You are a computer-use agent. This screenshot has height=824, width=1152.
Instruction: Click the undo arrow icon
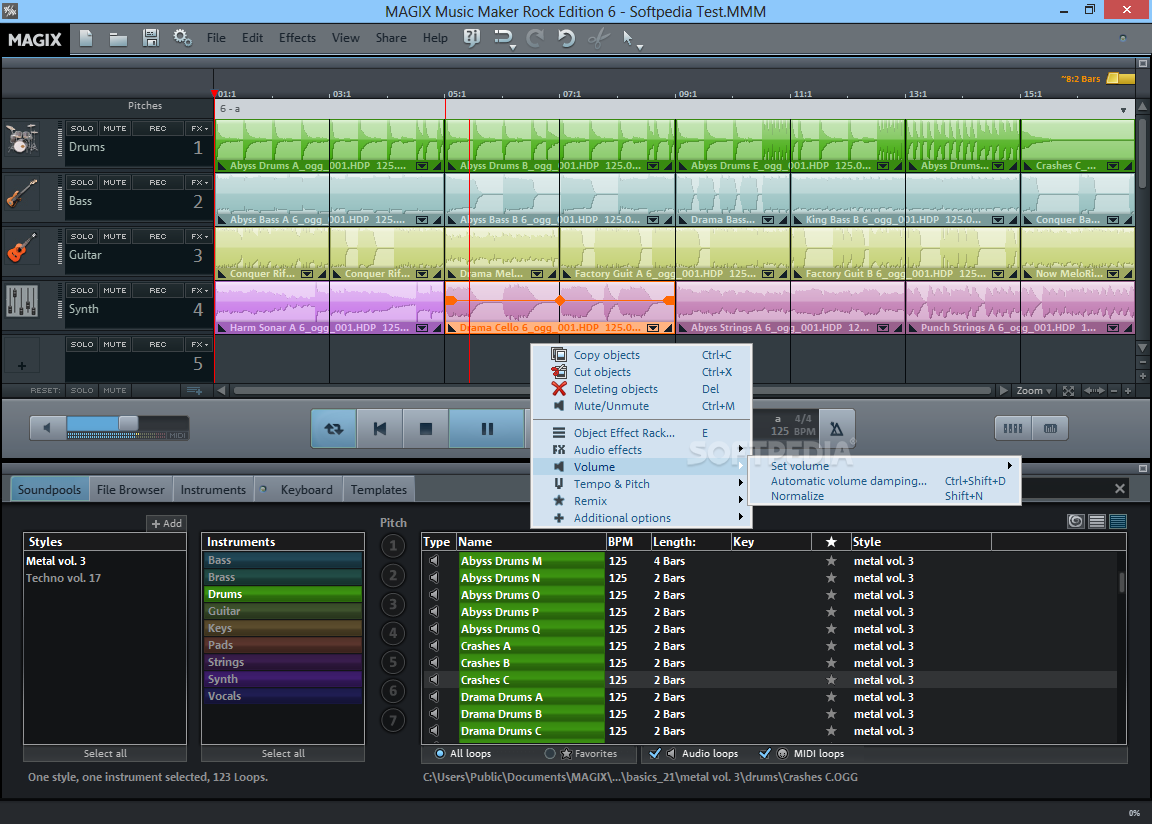pyautogui.click(x=566, y=38)
